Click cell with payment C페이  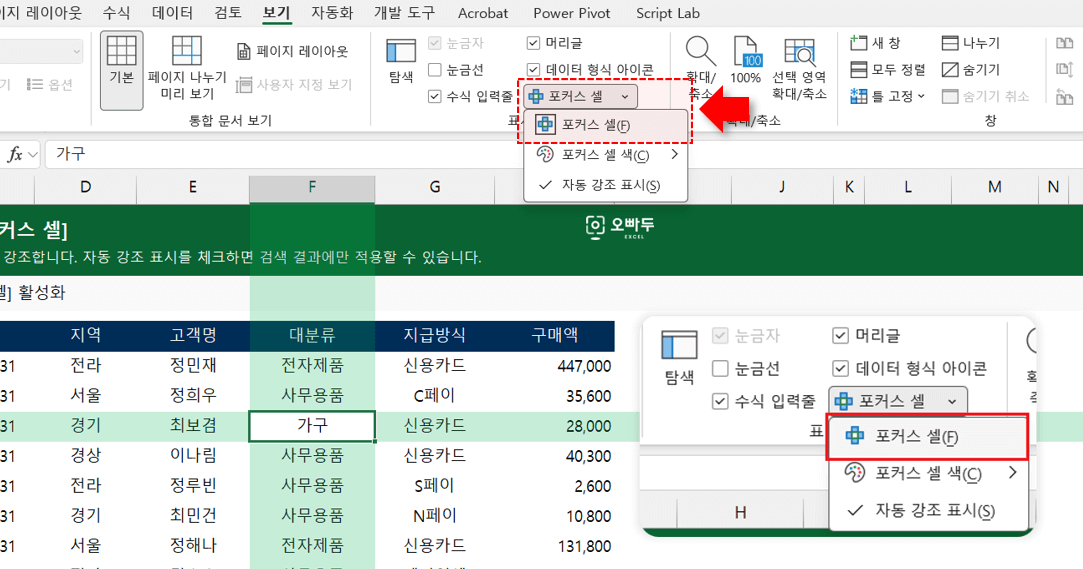[434, 396]
